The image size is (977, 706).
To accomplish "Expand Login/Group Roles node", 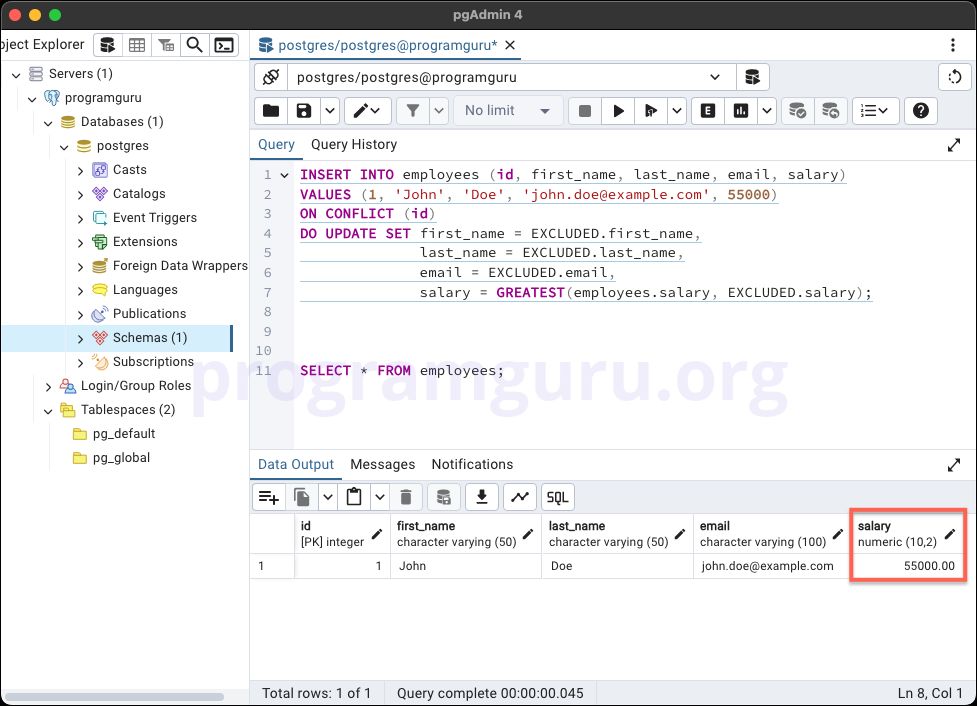I will [x=48, y=387].
